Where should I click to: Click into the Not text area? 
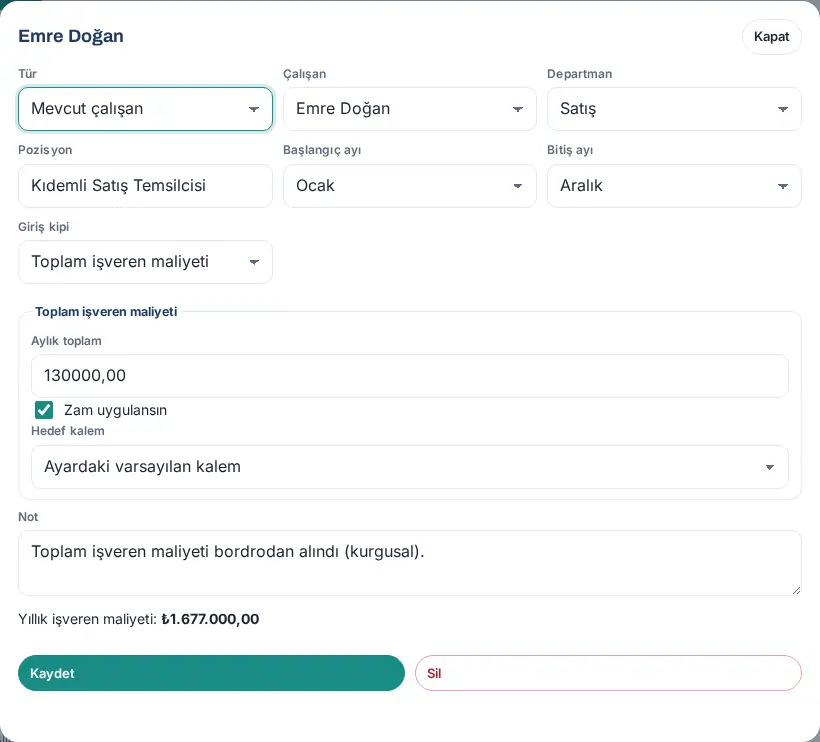pos(409,563)
